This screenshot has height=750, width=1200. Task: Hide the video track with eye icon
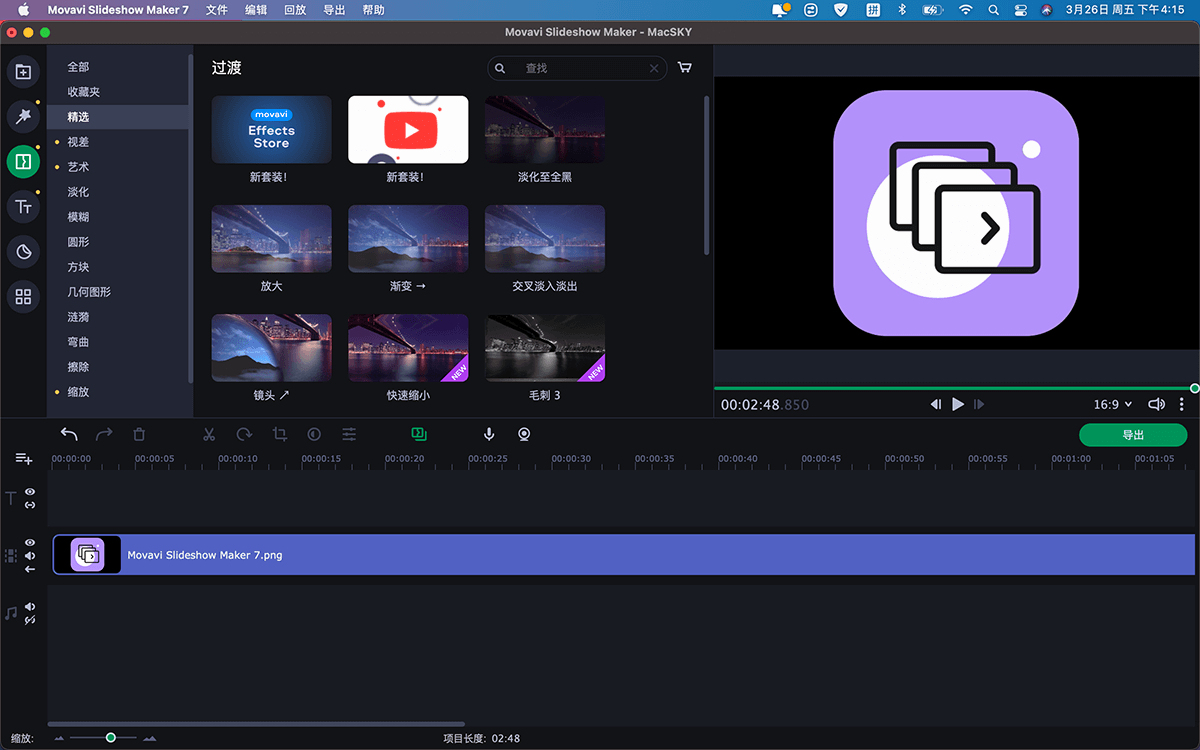pos(30,543)
